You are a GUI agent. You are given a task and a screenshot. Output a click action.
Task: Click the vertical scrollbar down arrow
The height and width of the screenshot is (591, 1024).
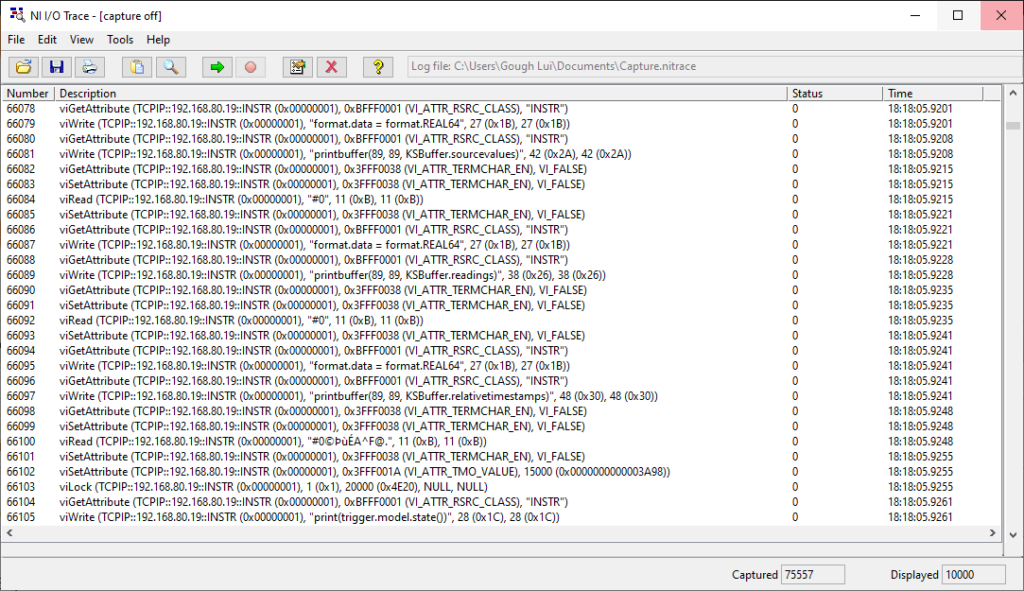pyautogui.click(x=1013, y=535)
